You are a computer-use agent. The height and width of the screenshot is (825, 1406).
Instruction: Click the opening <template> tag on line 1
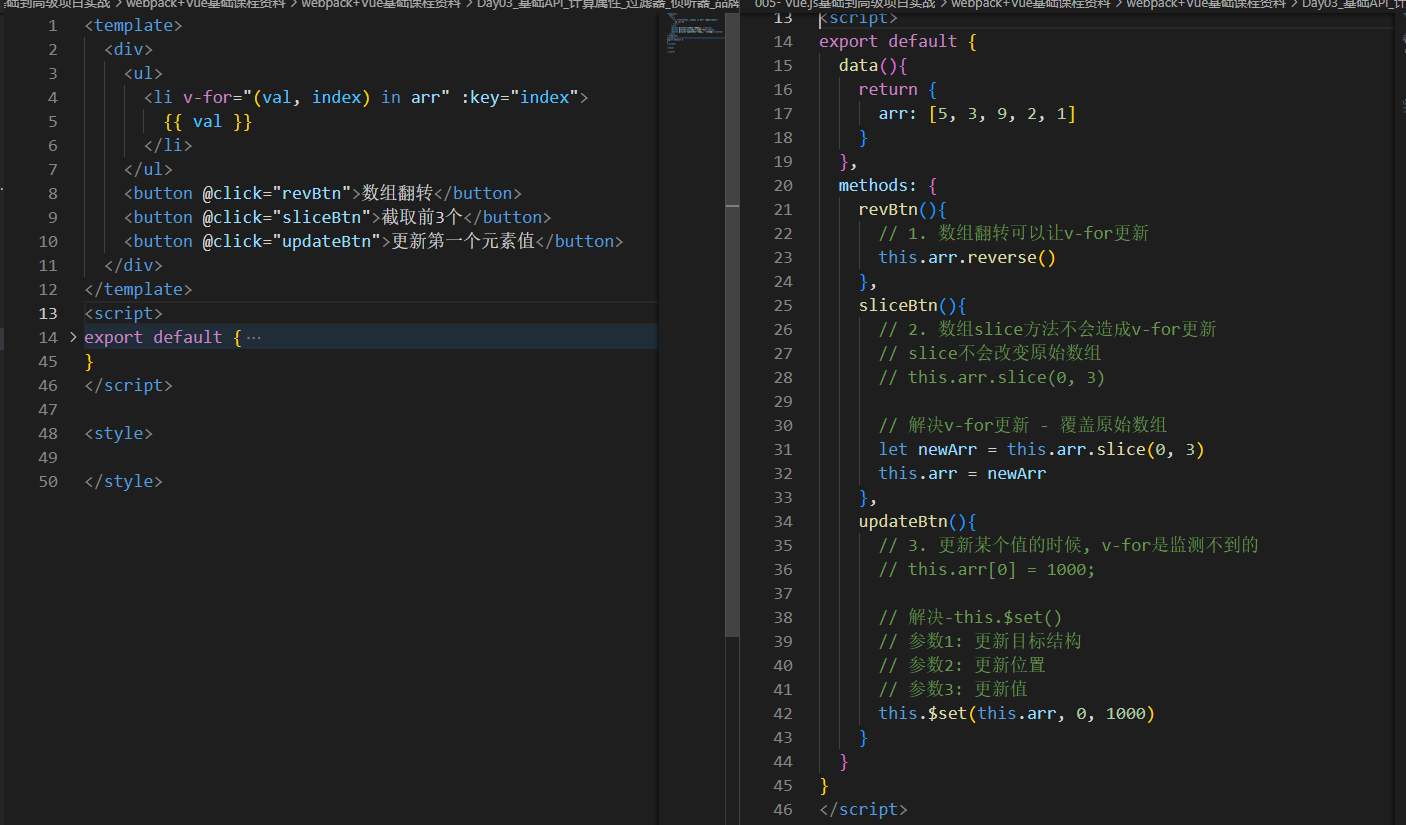click(133, 25)
